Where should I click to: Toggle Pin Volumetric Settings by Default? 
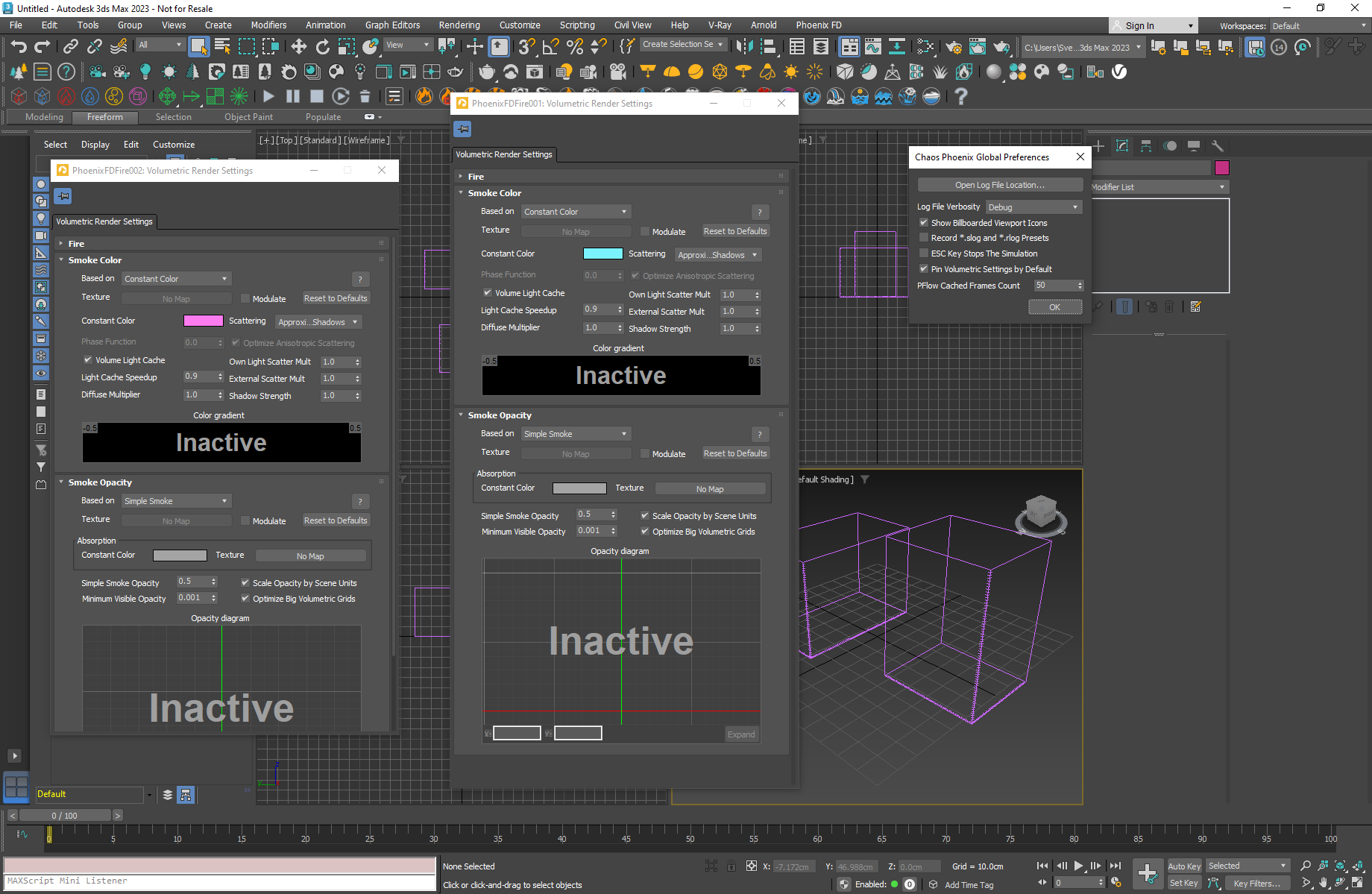point(924,269)
